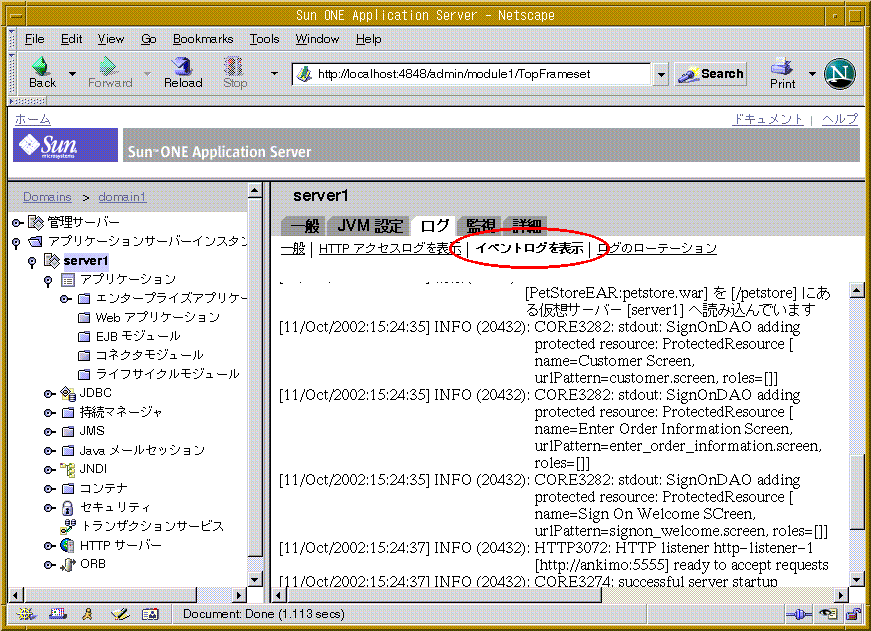Open Navigator from status bar icon
This screenshot has width=871, height=631.
(x=26, y=614)
